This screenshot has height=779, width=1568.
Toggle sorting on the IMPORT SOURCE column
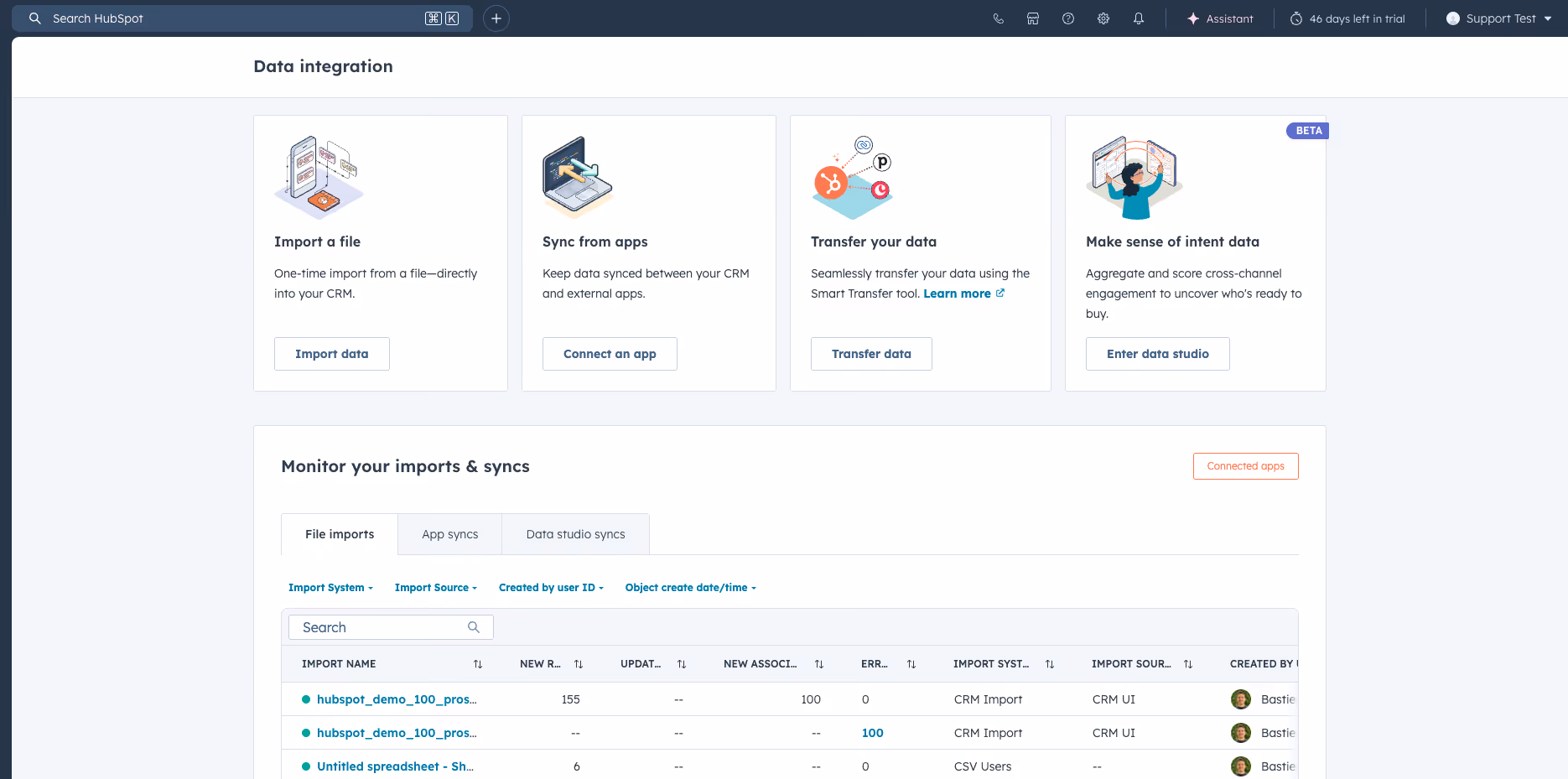pos(1187,663)
